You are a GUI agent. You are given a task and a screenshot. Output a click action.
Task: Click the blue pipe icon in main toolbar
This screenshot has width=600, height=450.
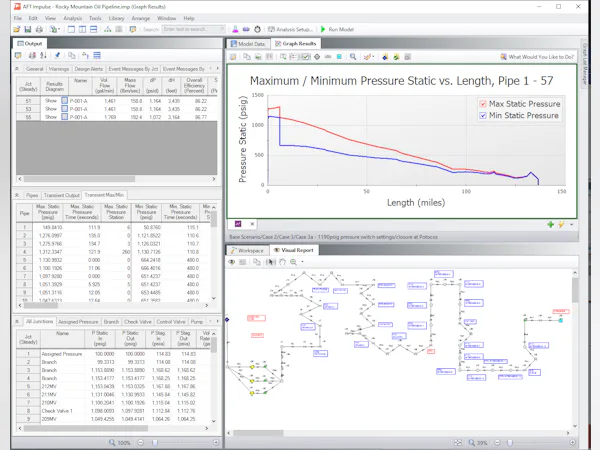(x=246, y=29)
